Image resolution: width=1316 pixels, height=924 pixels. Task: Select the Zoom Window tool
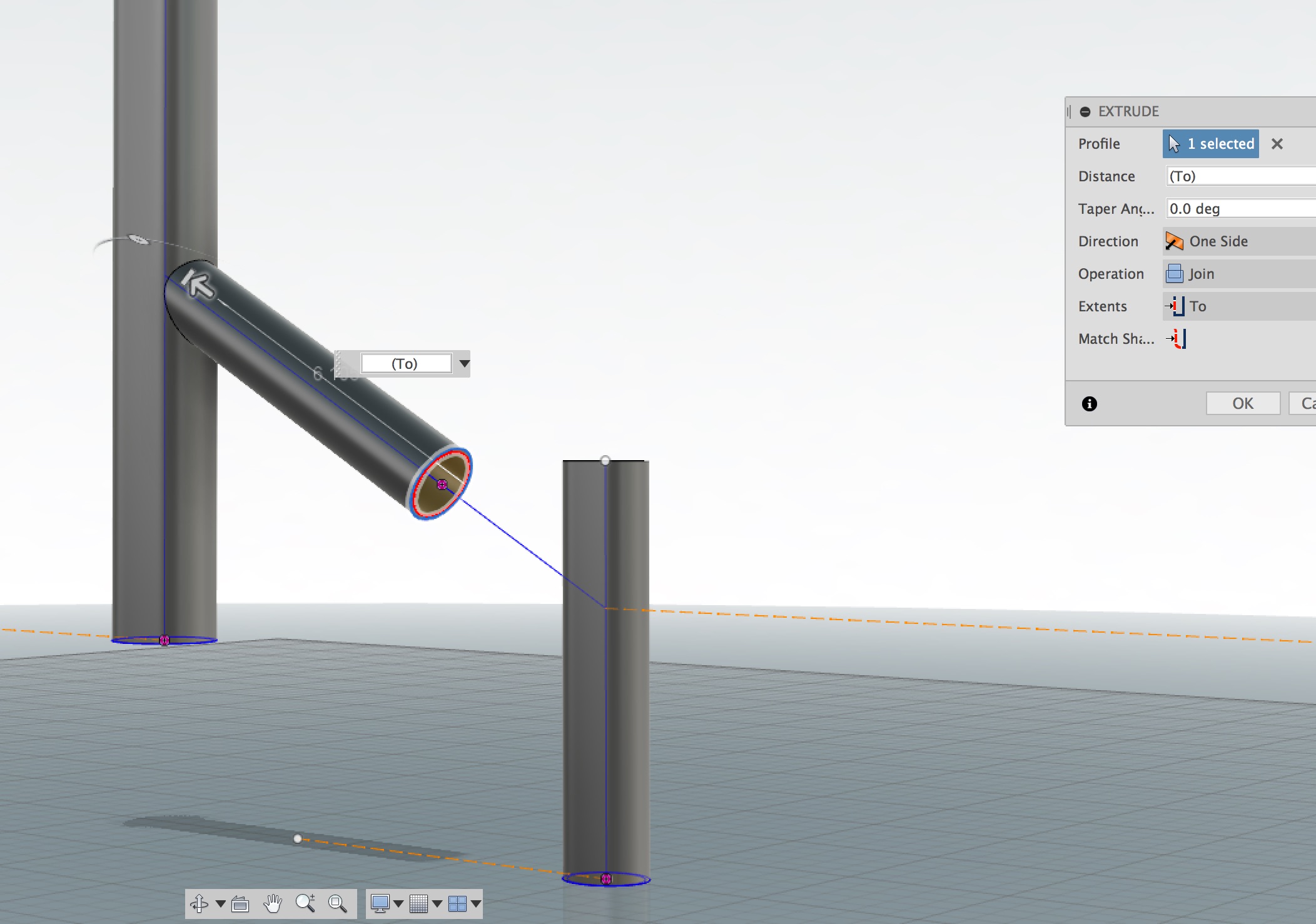337,903
